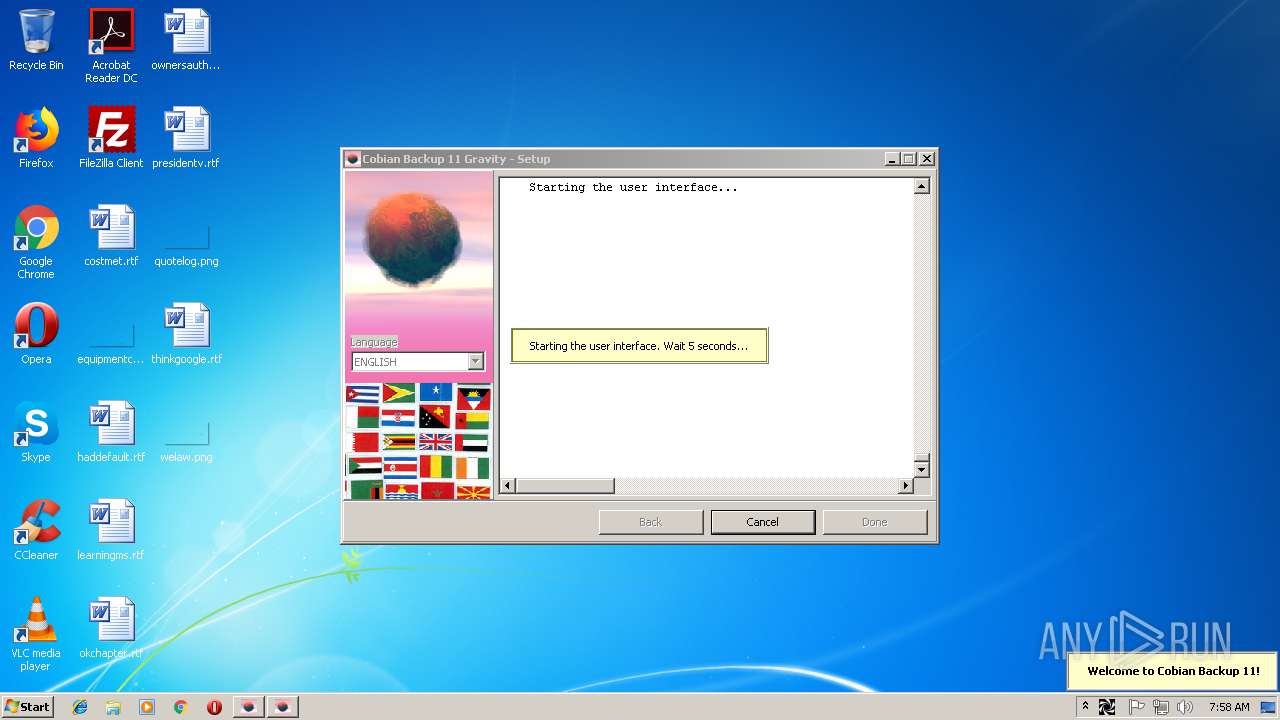This screenshot has width=1280, height=720.
Task: Click the planet image in setup
Action: tap(412, 238)
